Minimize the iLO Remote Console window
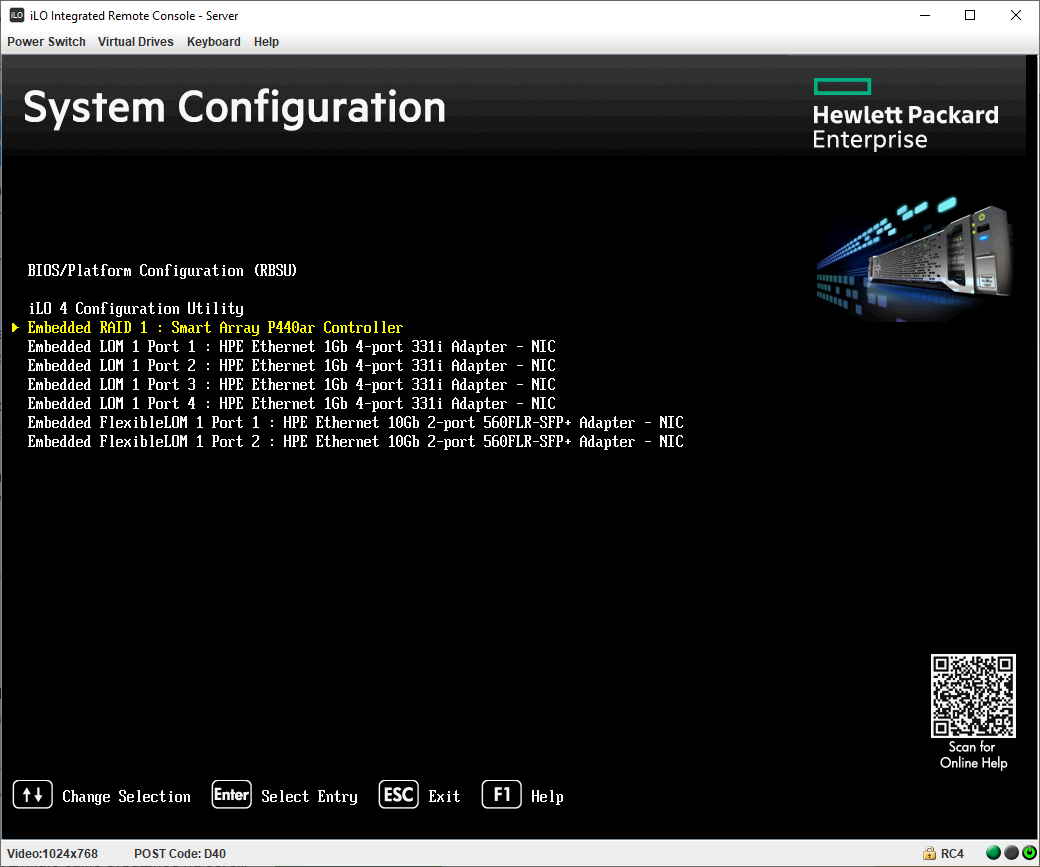 pos(925,15)
